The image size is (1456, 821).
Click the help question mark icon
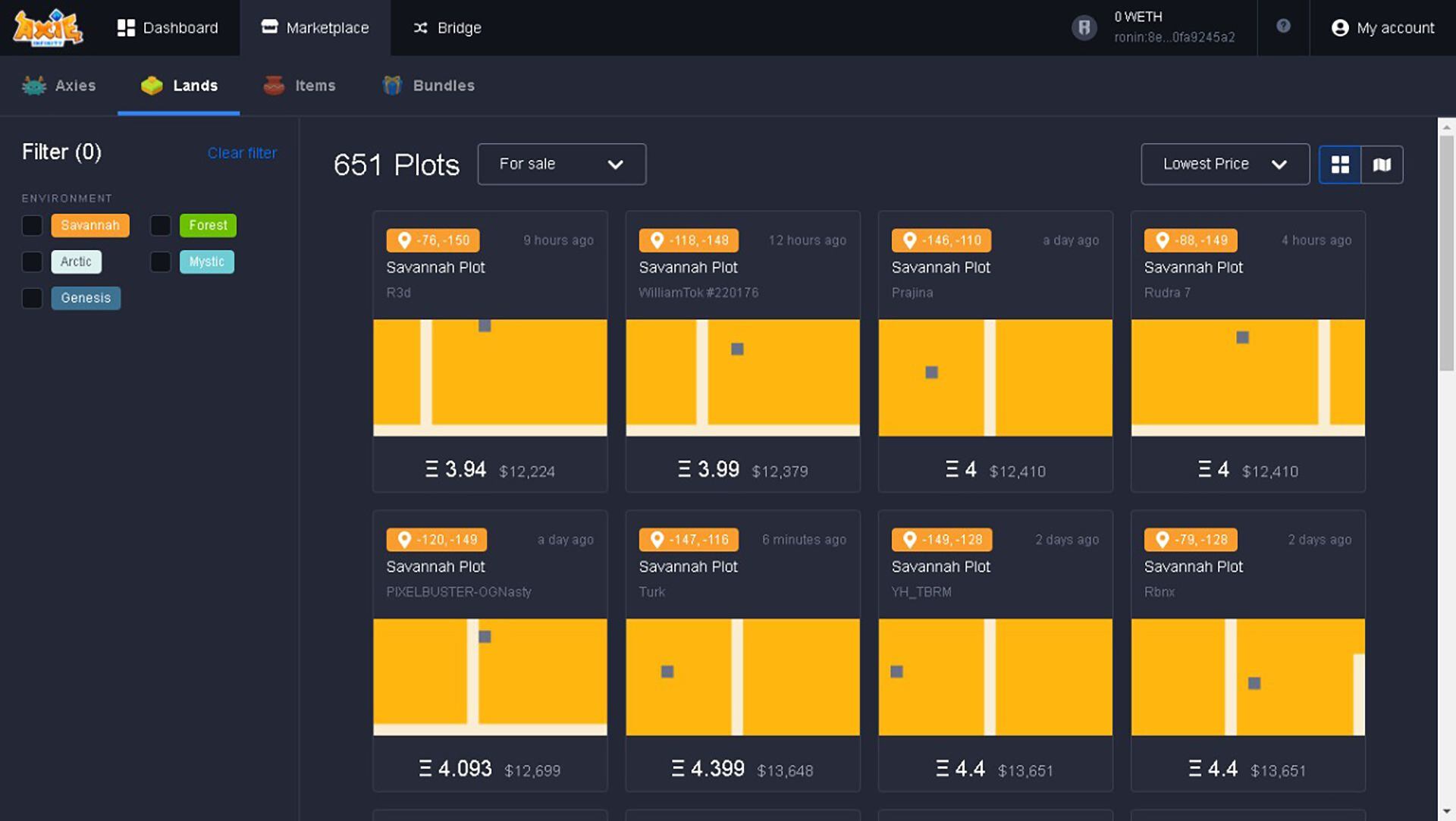point(1283,27)
